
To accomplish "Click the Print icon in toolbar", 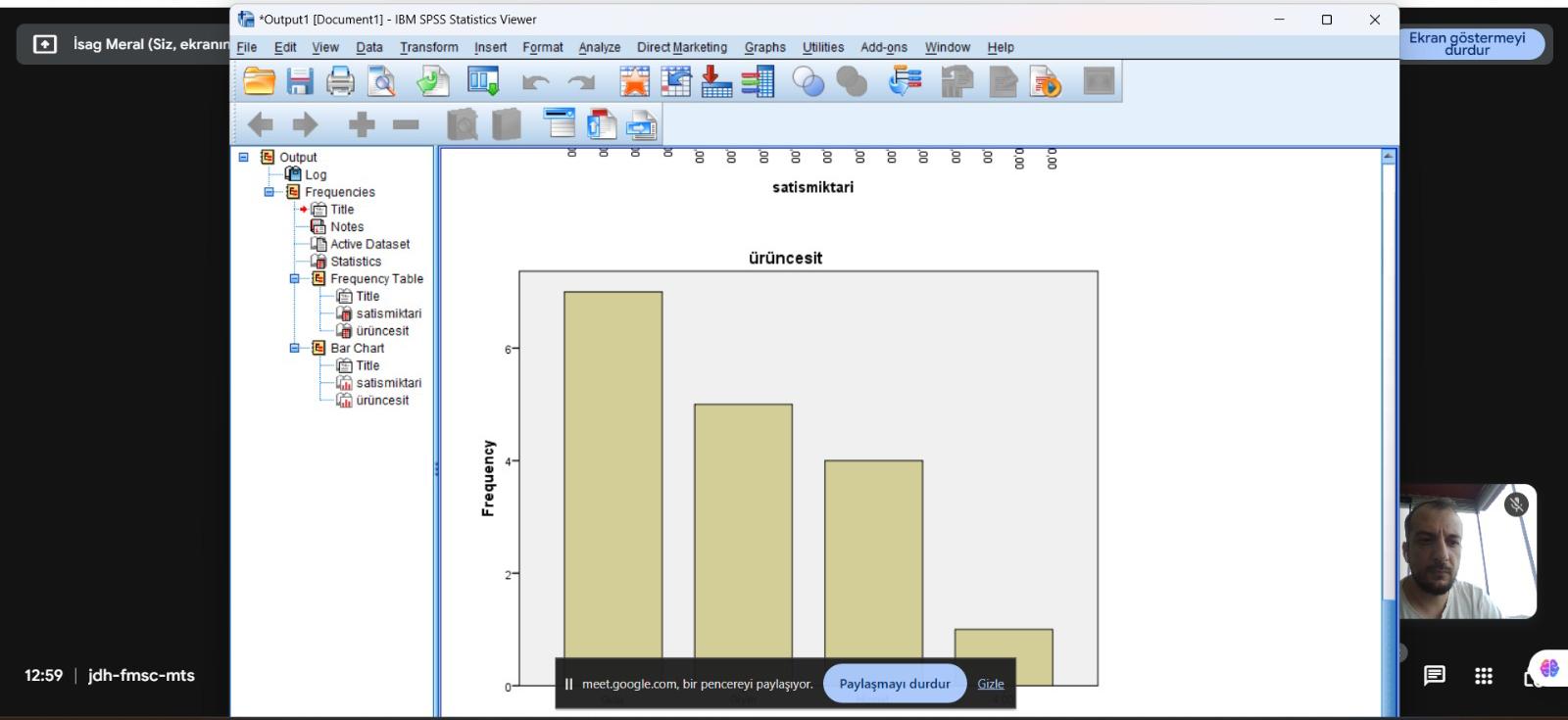I will tap(340, 81).
